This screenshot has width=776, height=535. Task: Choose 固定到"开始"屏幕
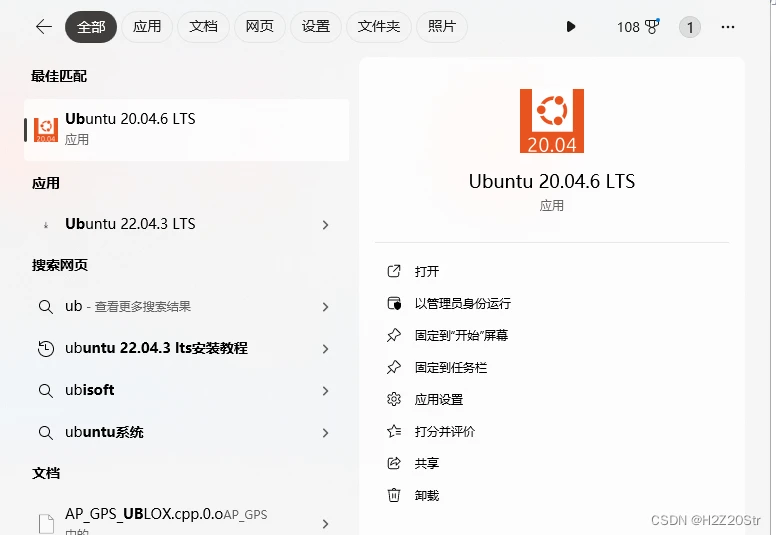461,336
